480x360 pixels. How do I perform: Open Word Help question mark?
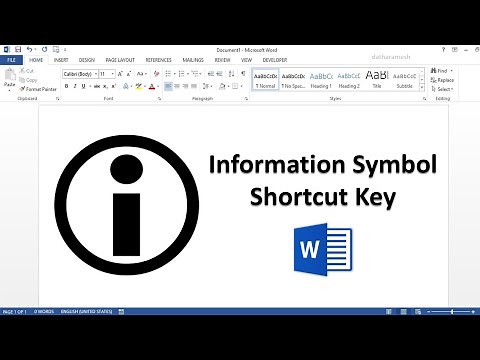pyautogui.click(x=443, y=50)
